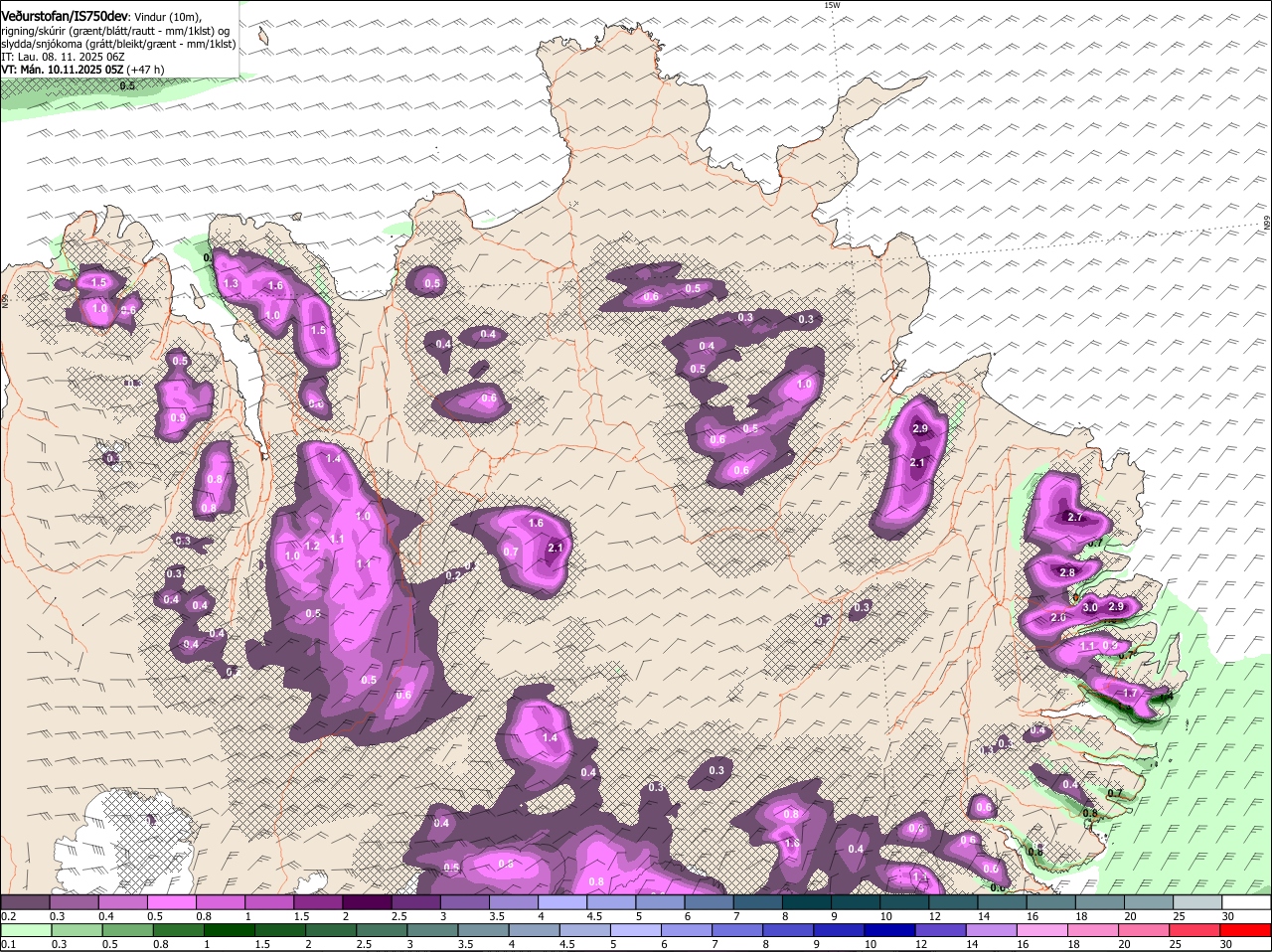Pick the lower-row pink swatch above label 20
The image size is (1272, 952).
coord(1145,930)
